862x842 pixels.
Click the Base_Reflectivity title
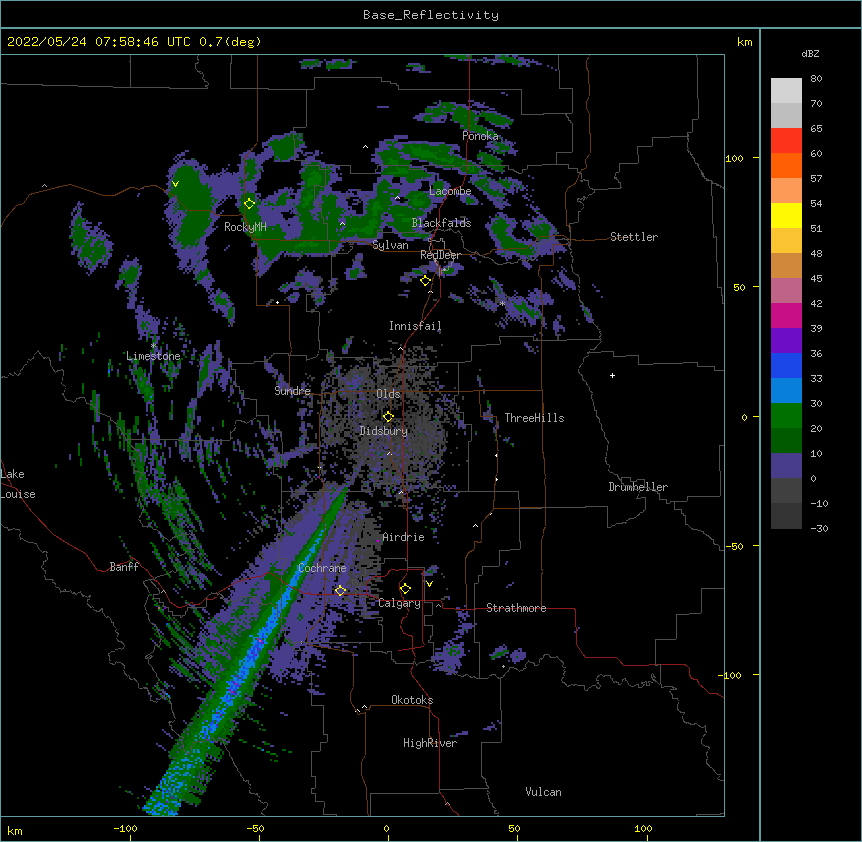(431, 15)
